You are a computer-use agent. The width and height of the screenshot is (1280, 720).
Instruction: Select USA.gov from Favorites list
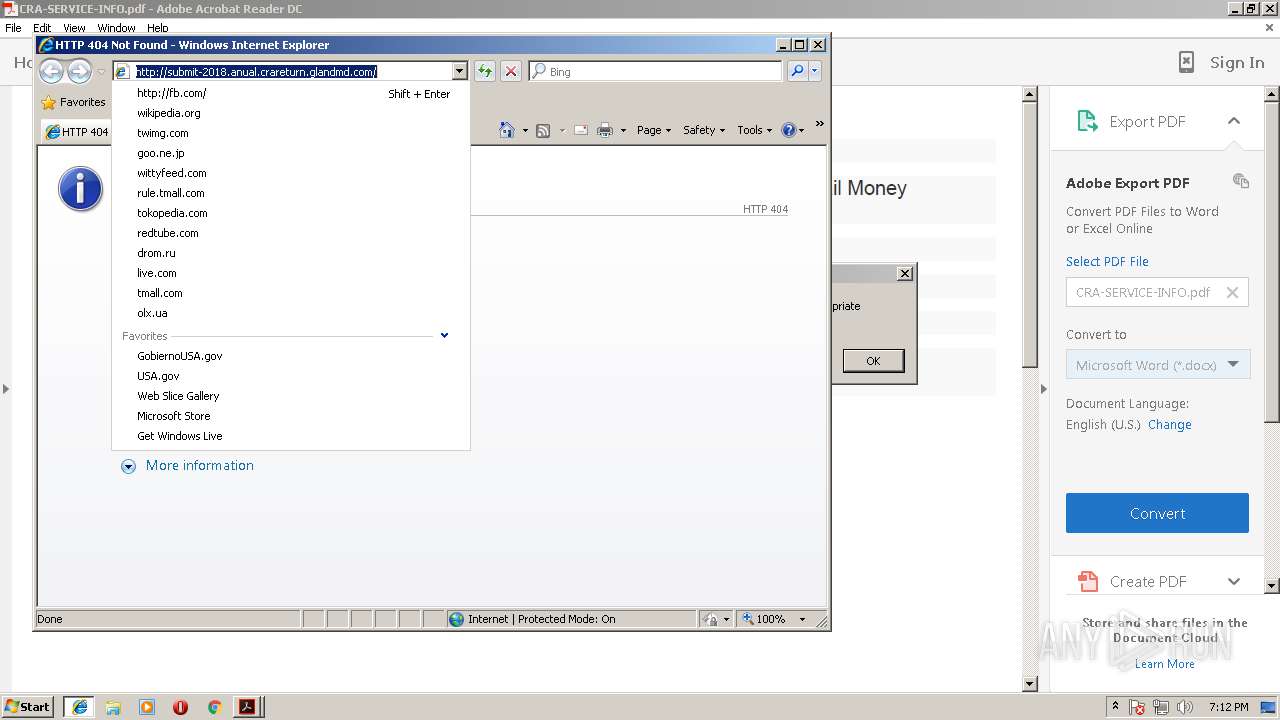coord(158,376)
